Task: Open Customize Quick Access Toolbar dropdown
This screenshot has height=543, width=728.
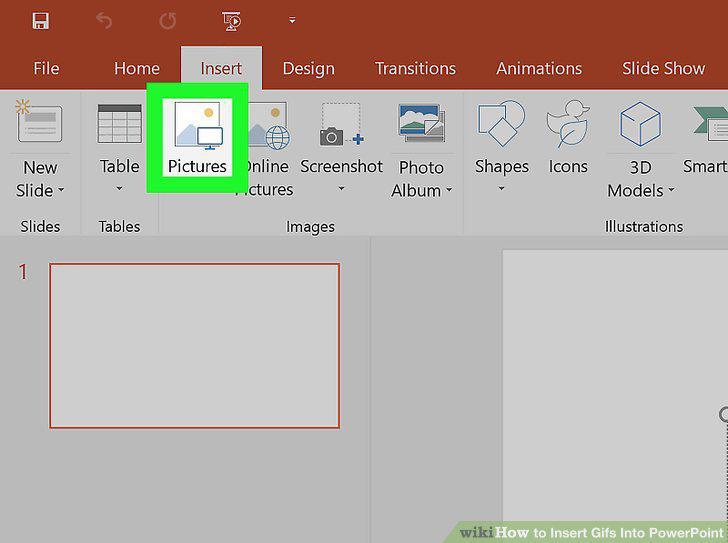Action: click(292, 20)
